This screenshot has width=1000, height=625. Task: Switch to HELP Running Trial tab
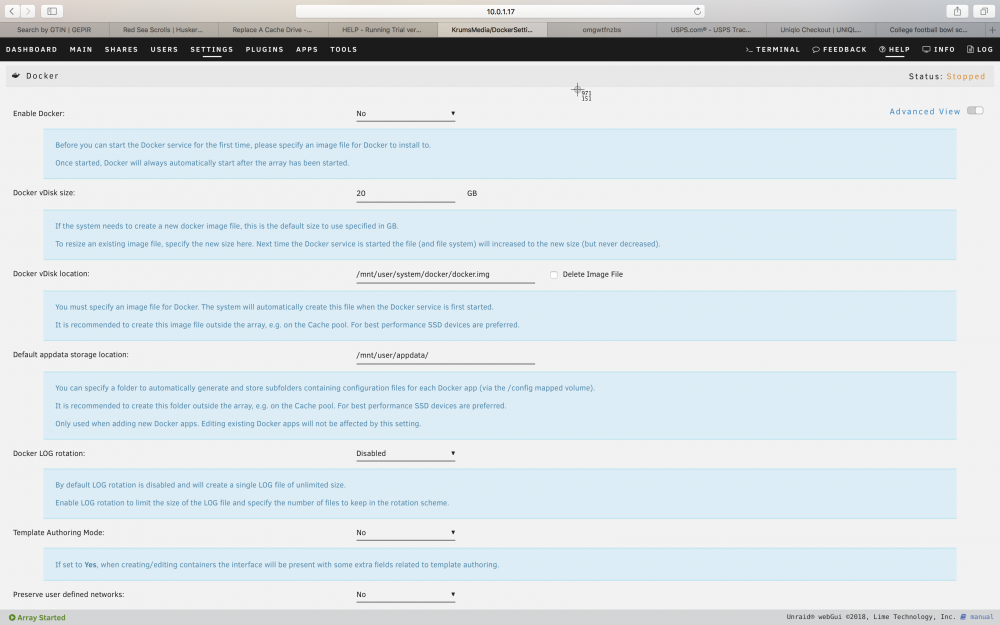pyautogui.click(x=383, y=29)
